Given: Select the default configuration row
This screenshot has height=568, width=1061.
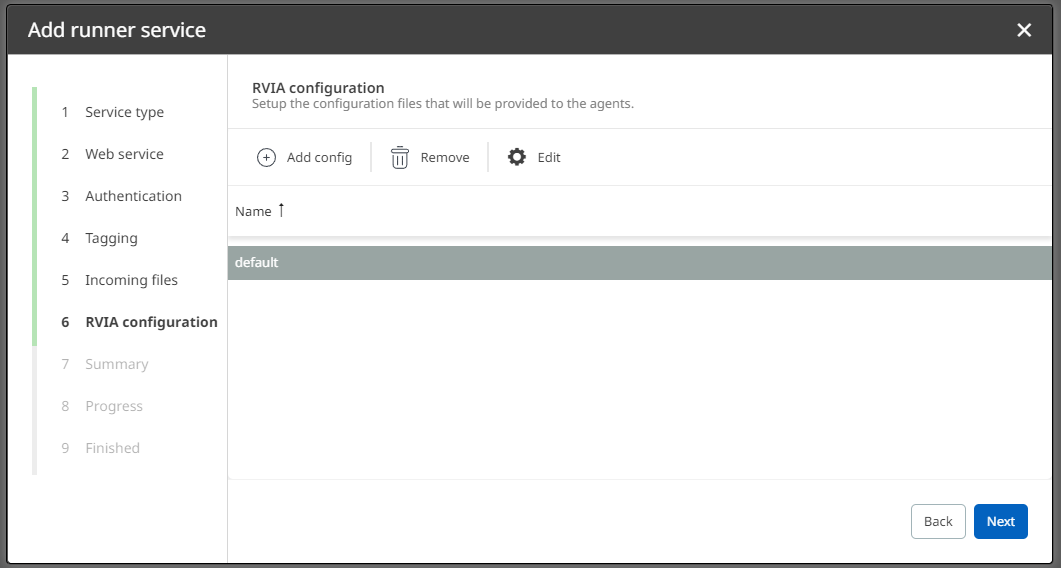Looking at the screenshot, I should [x=640, y=263].
